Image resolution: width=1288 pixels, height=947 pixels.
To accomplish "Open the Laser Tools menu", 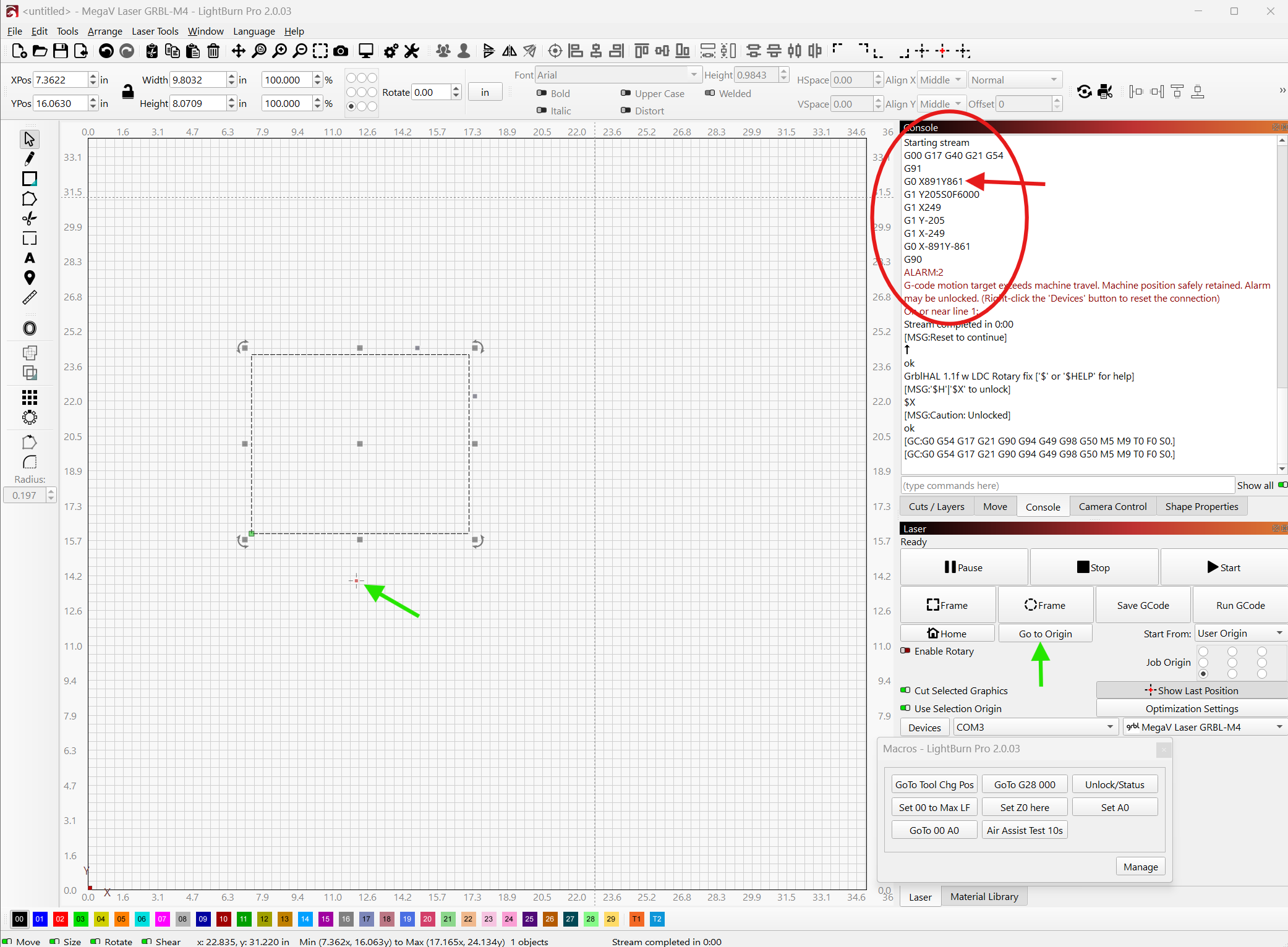I will click(155, 31).
